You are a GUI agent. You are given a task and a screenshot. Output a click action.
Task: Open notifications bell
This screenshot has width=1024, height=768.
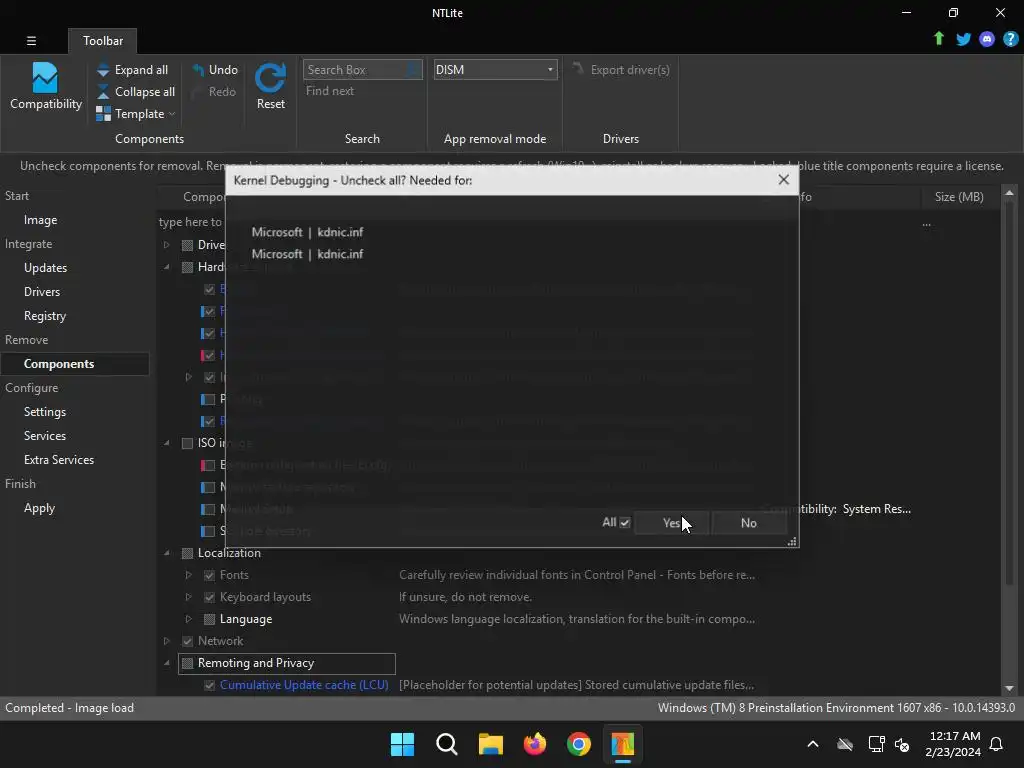[x=996, y=744]
